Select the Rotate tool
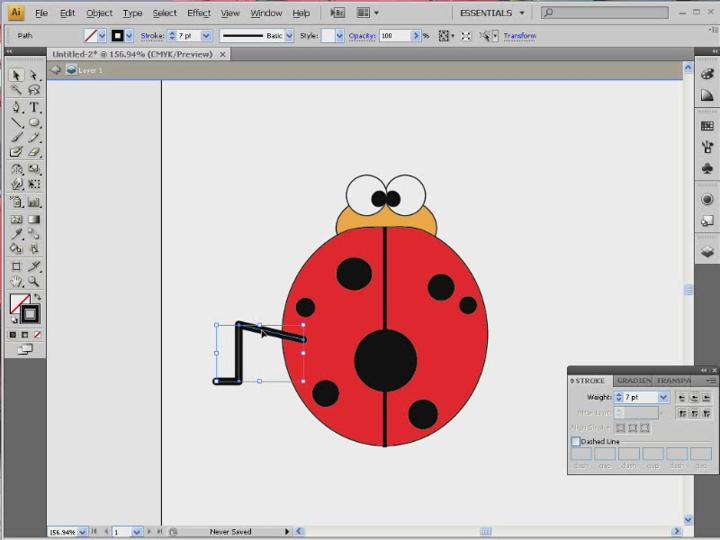 pos(16,169)
